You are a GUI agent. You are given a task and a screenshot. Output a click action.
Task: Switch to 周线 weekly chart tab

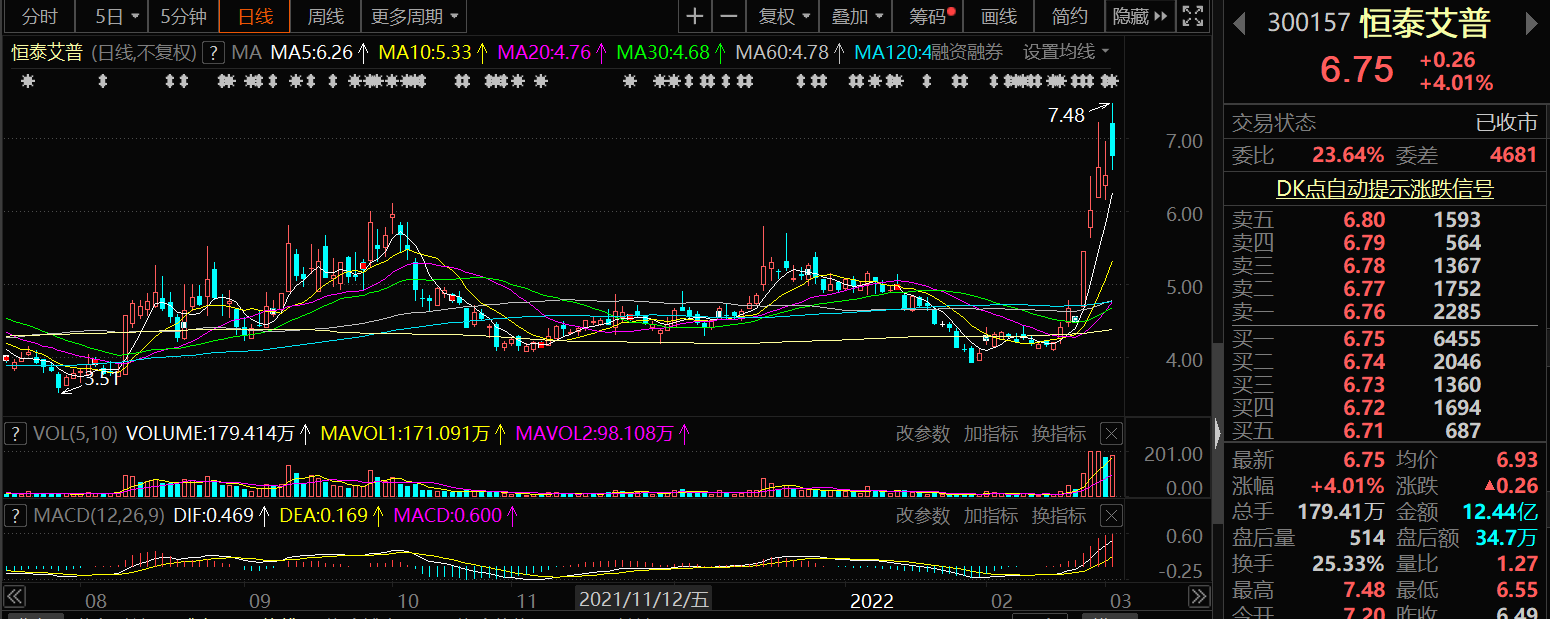[x=326, y=16]
